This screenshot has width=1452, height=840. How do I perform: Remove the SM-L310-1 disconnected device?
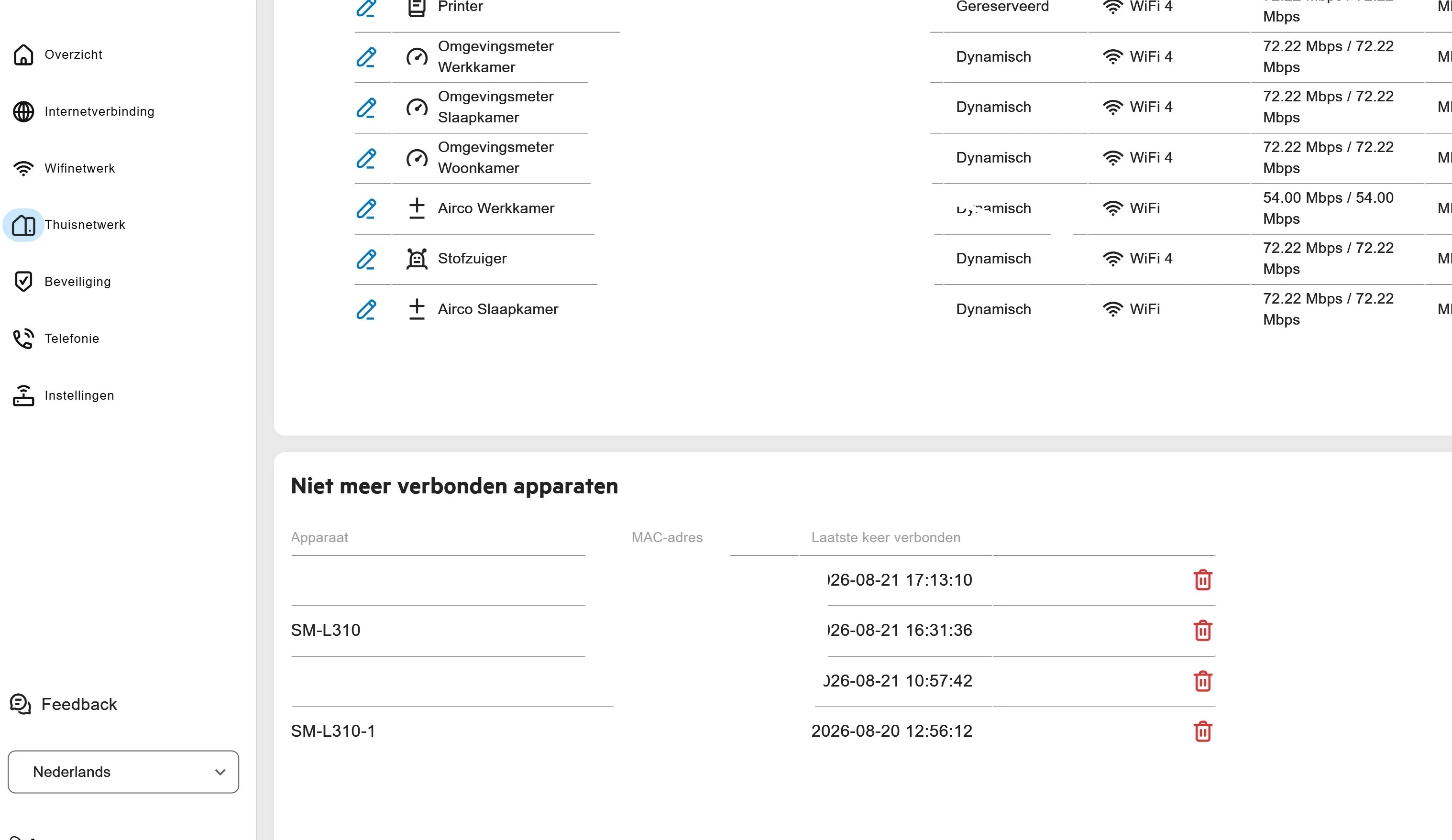coord(1202,731)
